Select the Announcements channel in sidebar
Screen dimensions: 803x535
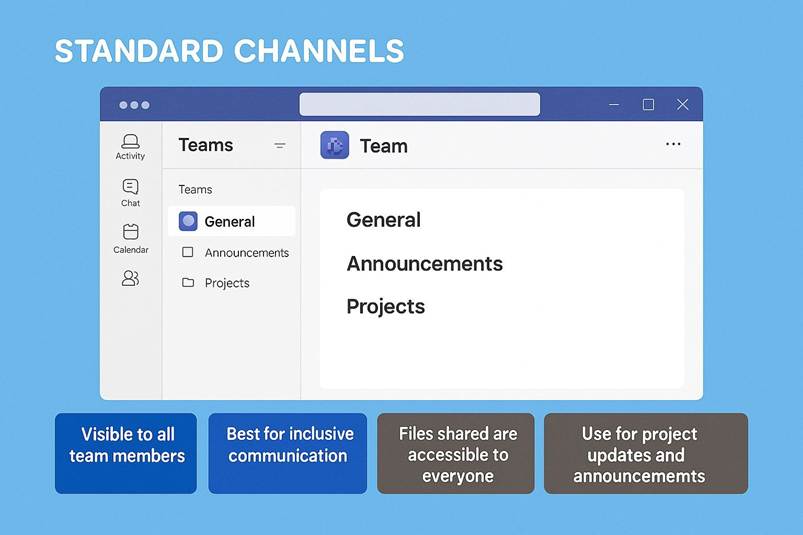click(x=246, y=253)
